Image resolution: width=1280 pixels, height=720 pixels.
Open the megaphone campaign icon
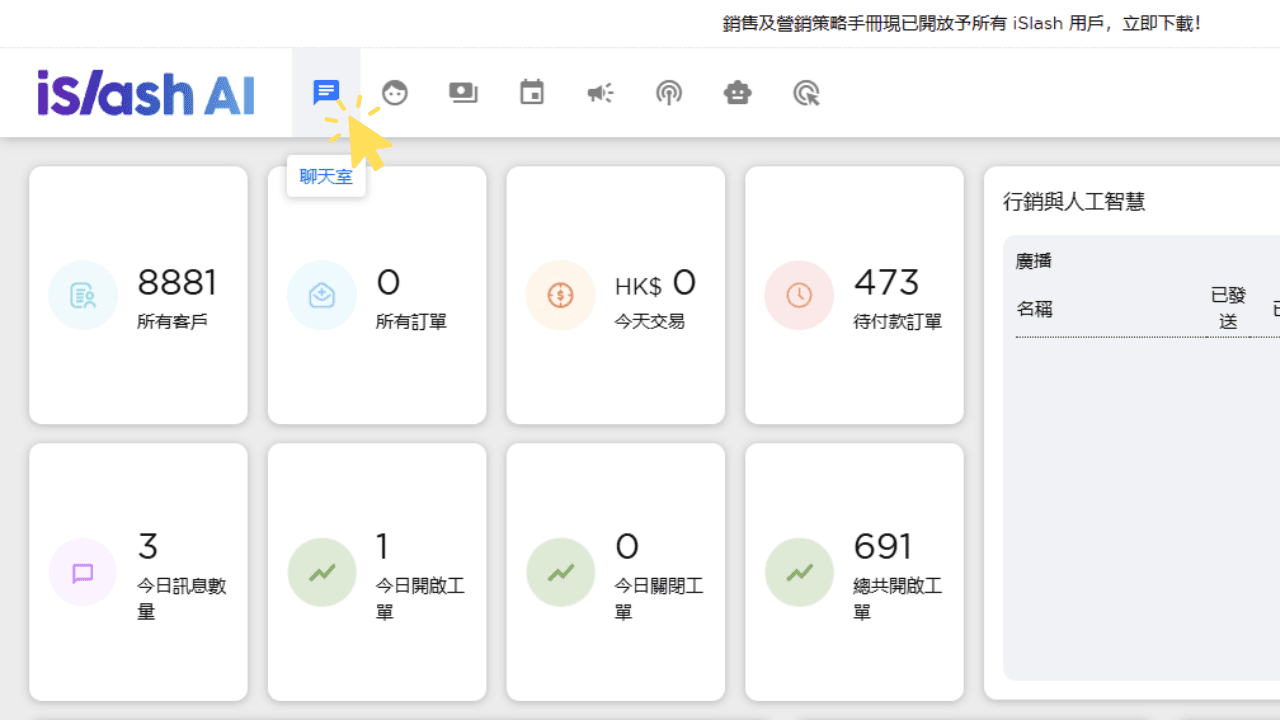click(600, 93)
